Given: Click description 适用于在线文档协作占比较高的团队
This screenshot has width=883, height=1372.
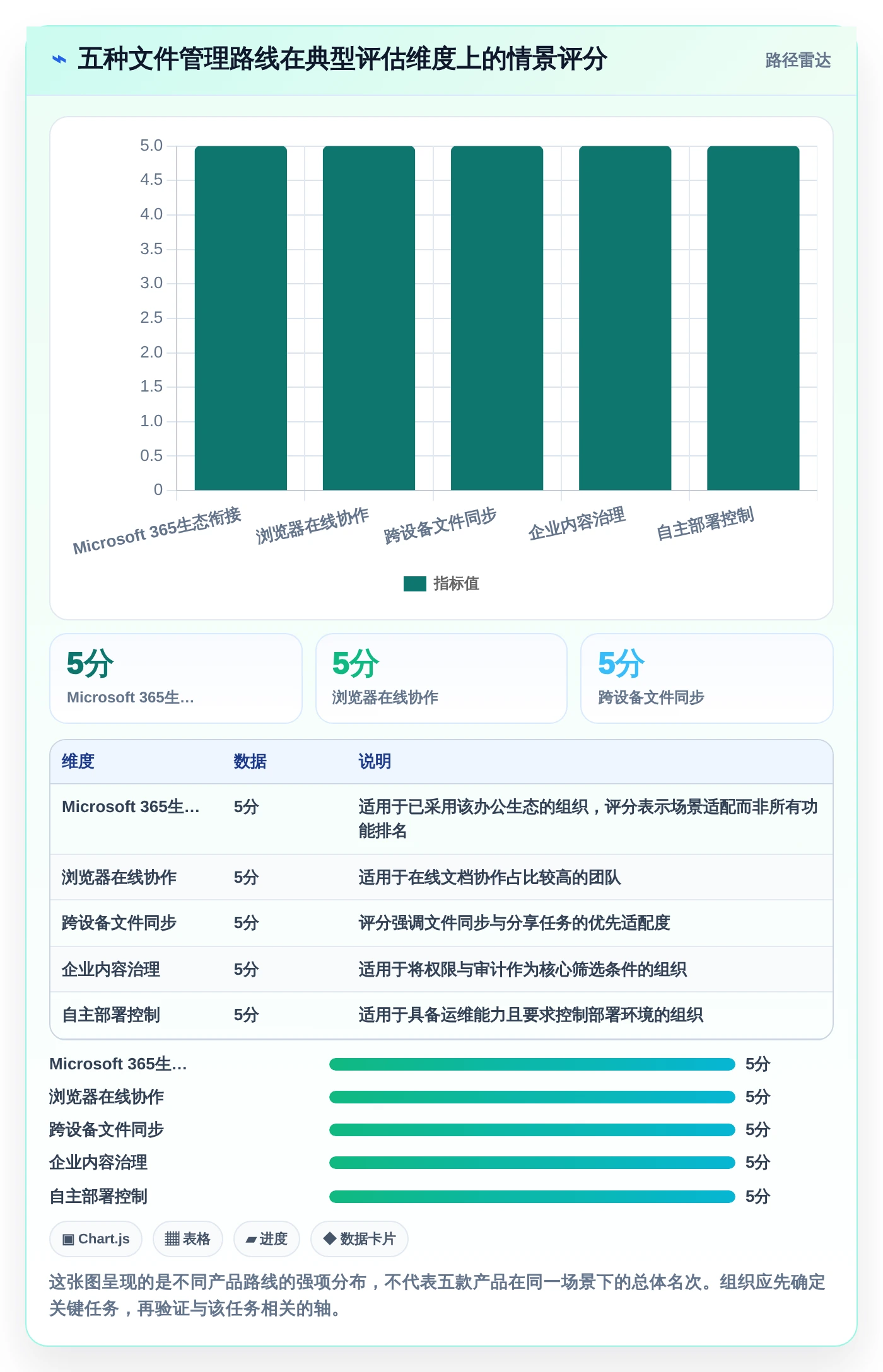Looking at the screenshot, I should (489, 878).
